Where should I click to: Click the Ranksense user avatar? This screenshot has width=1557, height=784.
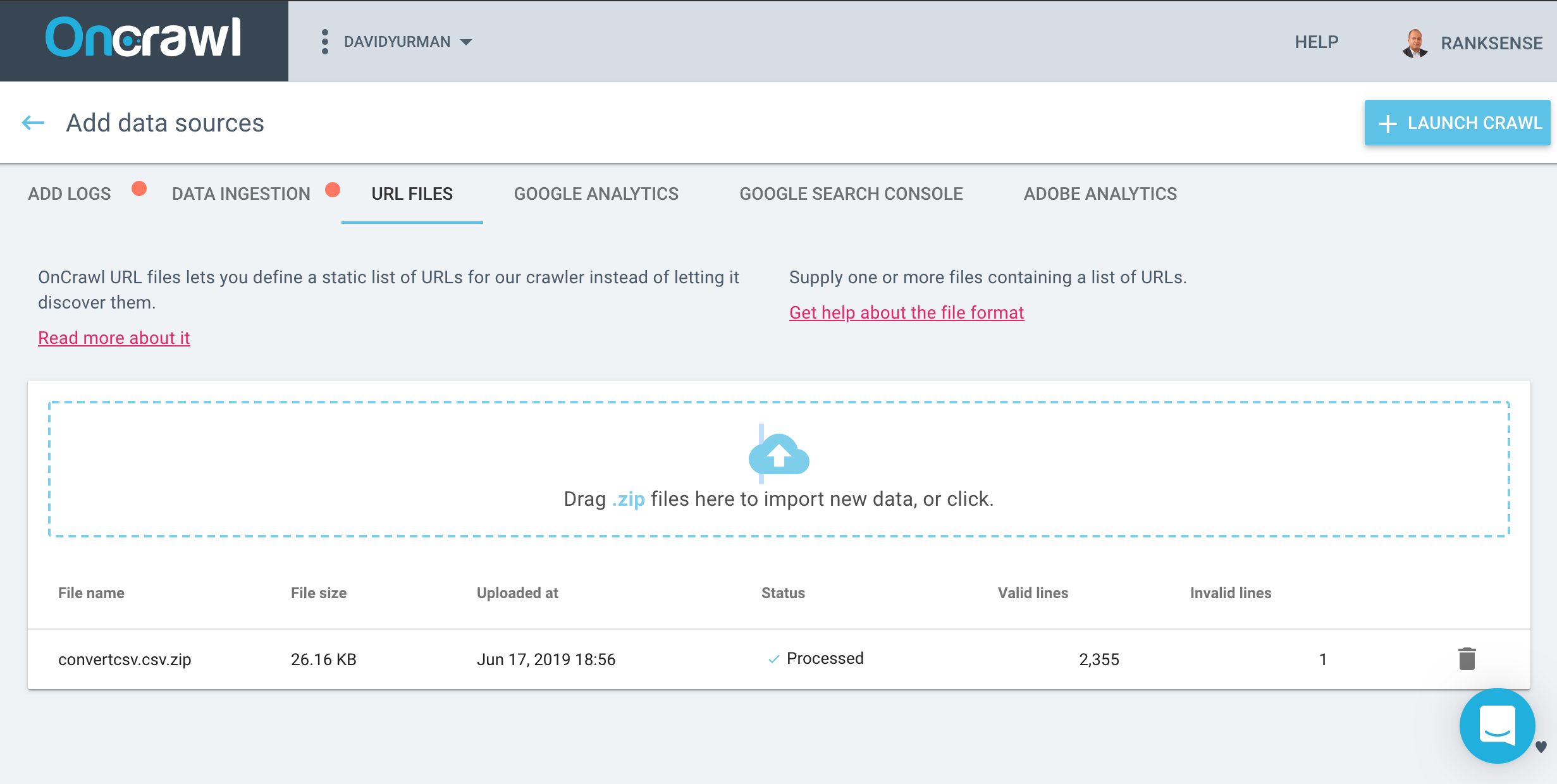click(1415, 43)
